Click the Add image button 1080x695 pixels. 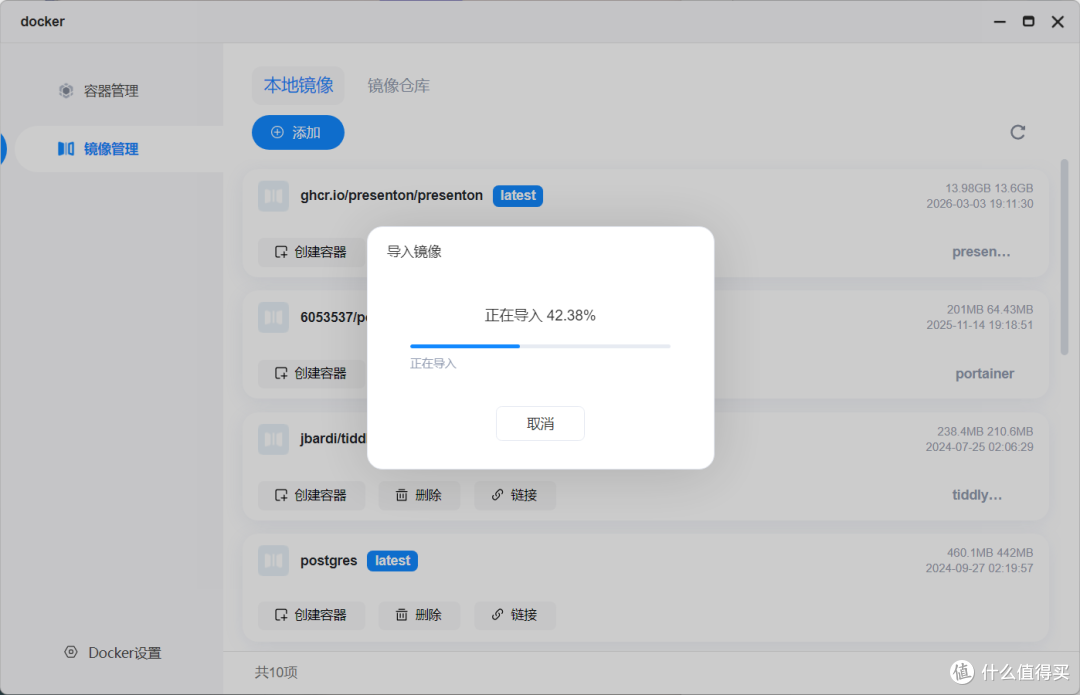[298, 132]
